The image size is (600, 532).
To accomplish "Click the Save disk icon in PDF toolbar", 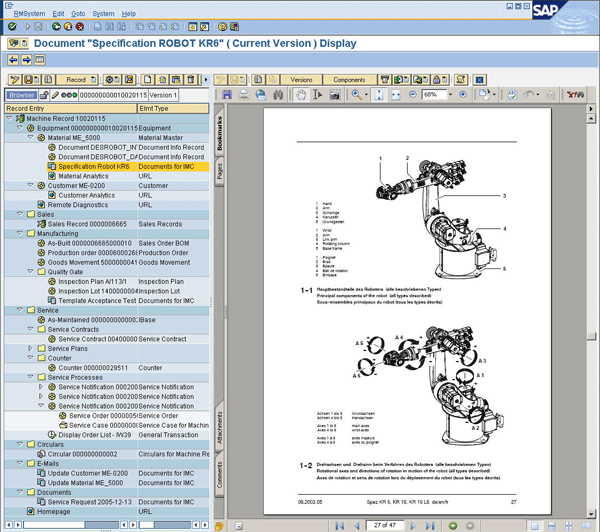I will coord(228,95).
